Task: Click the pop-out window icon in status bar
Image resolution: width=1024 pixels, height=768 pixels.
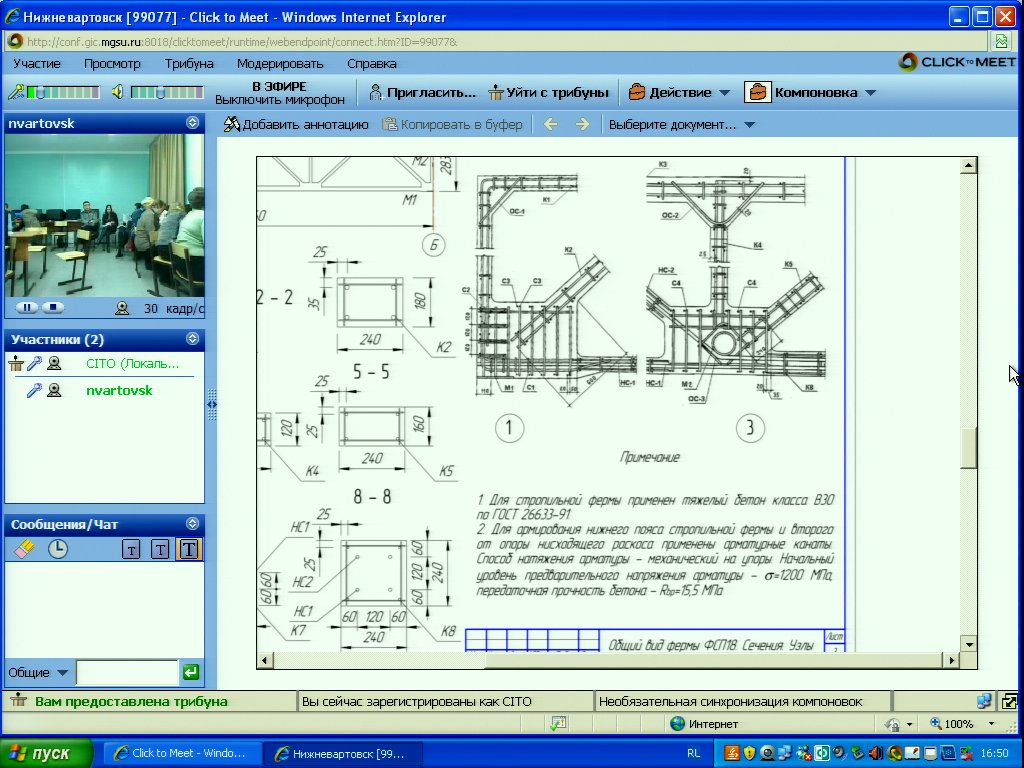Action: [1010, 701]
